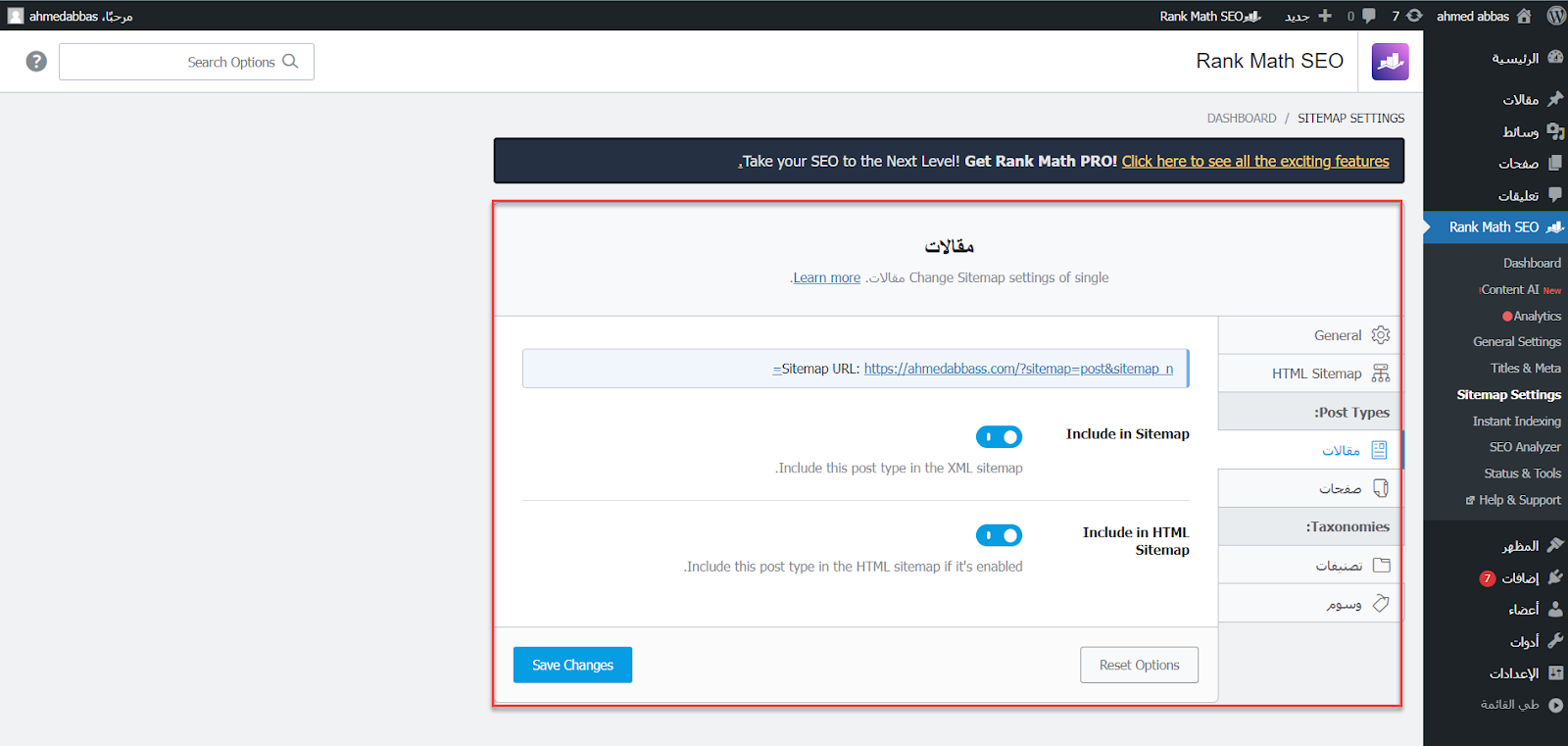Image resolution: width=1568 pixels, height=746 pixels.
Task: Click the help question mark icon
Action: pos(36,62)
